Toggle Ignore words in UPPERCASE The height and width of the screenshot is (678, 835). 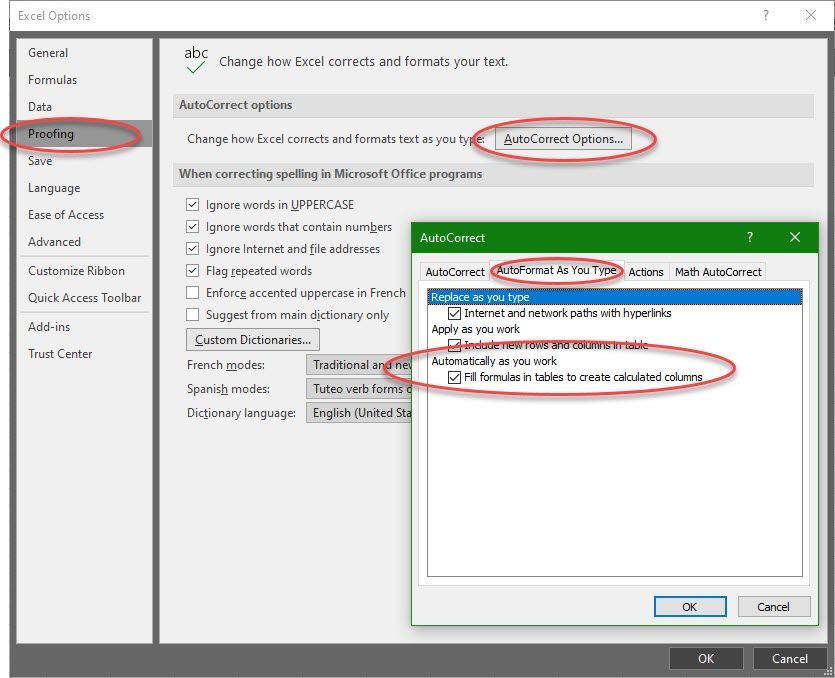pos(192,205)
